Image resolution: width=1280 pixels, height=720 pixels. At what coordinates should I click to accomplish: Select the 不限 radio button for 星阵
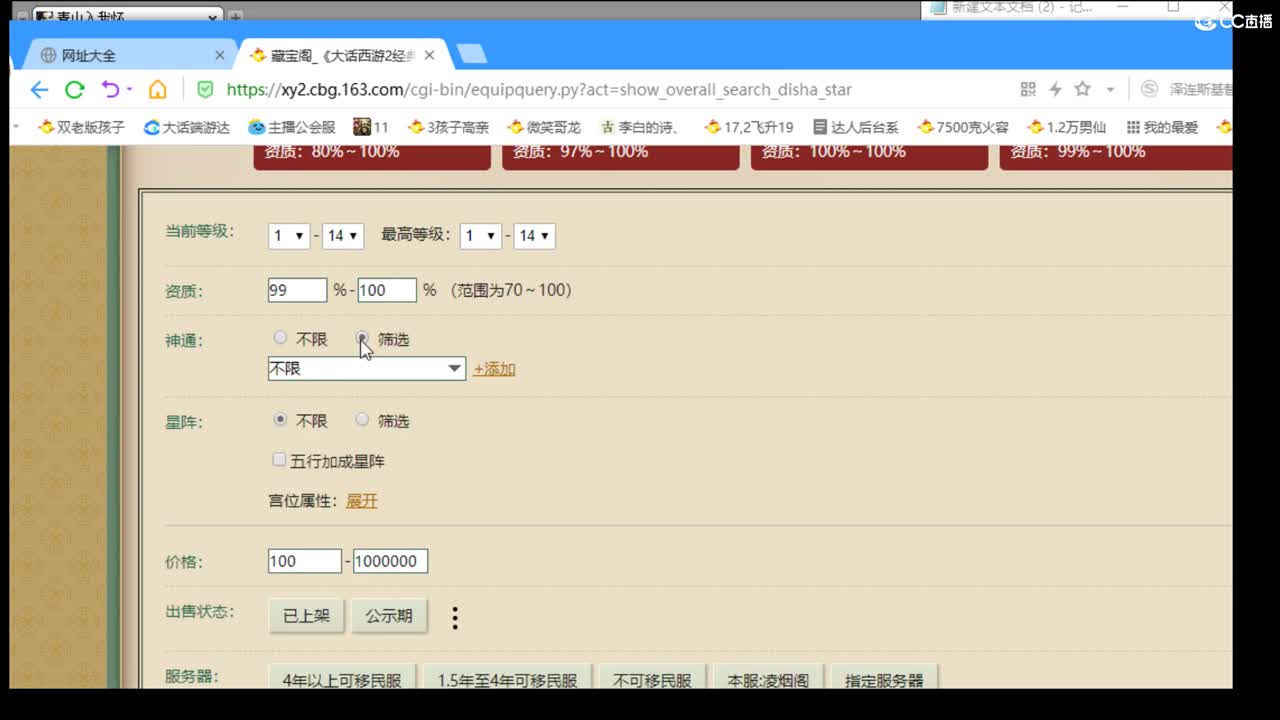[280, 419]
